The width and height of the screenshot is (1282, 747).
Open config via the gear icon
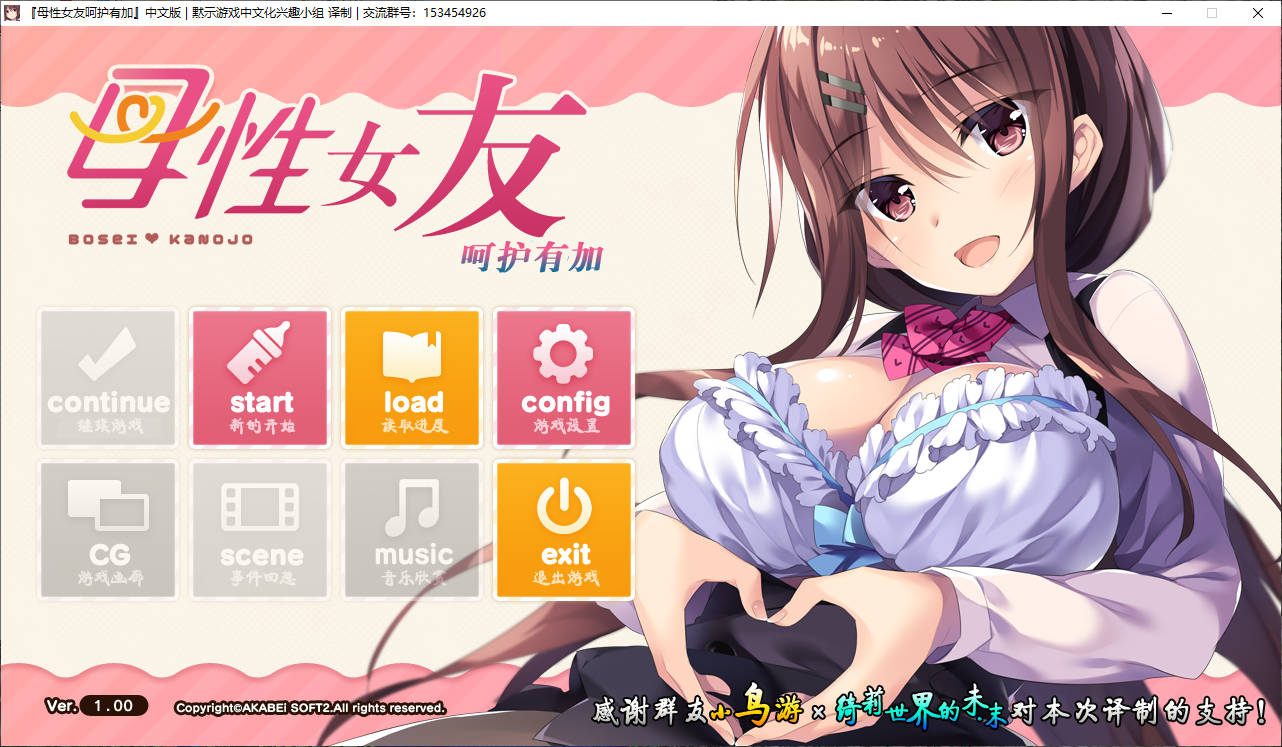[564, 378]
